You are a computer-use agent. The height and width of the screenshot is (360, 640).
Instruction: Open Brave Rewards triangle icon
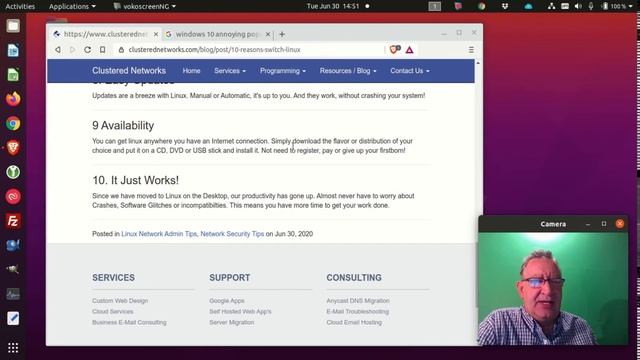409,50
